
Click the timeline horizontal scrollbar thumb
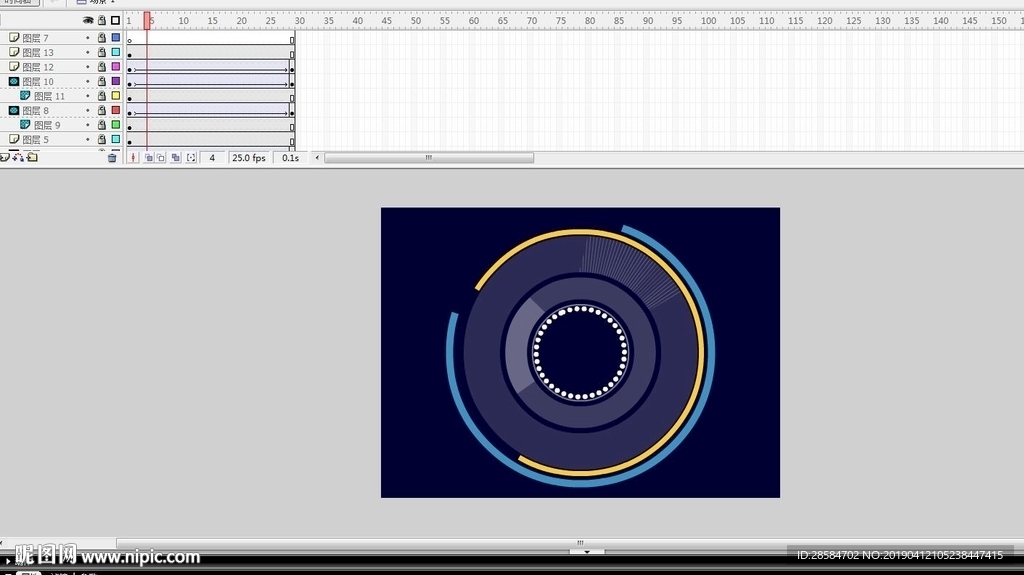coord(429,157)
